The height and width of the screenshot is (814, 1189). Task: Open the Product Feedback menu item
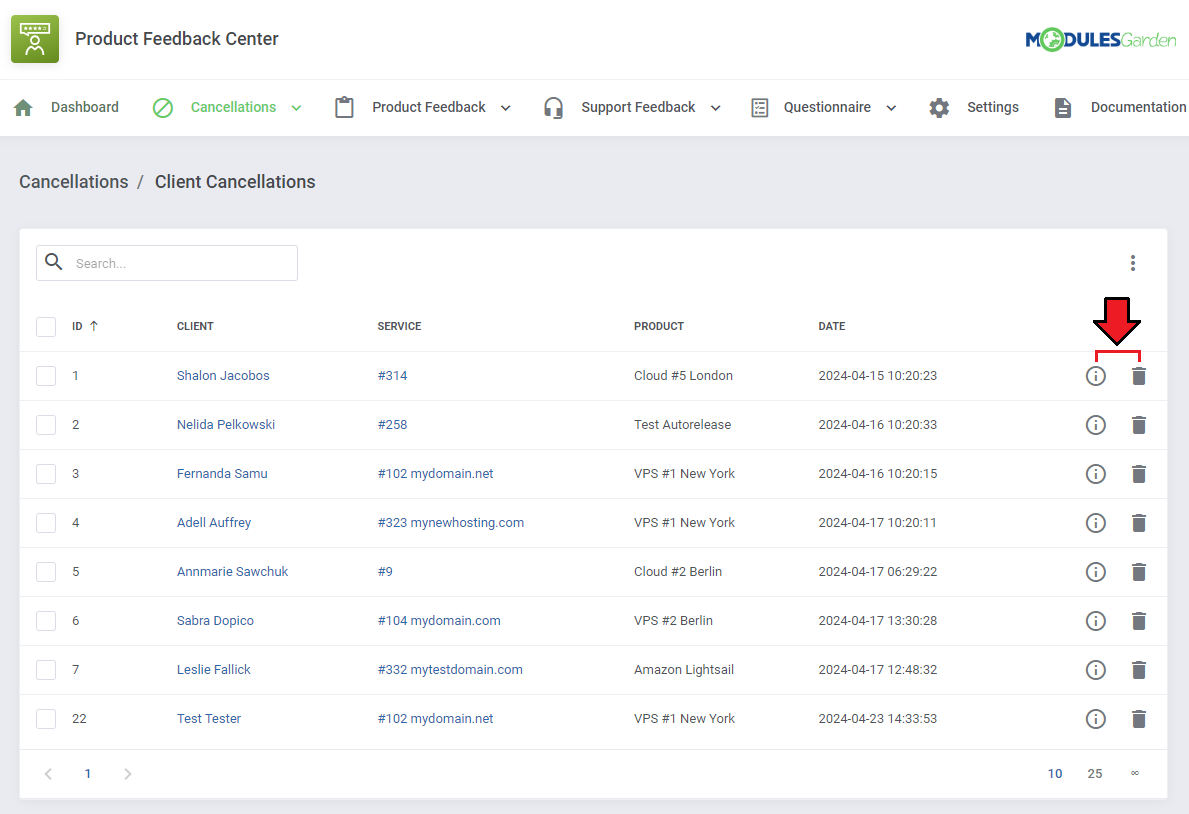429,107
